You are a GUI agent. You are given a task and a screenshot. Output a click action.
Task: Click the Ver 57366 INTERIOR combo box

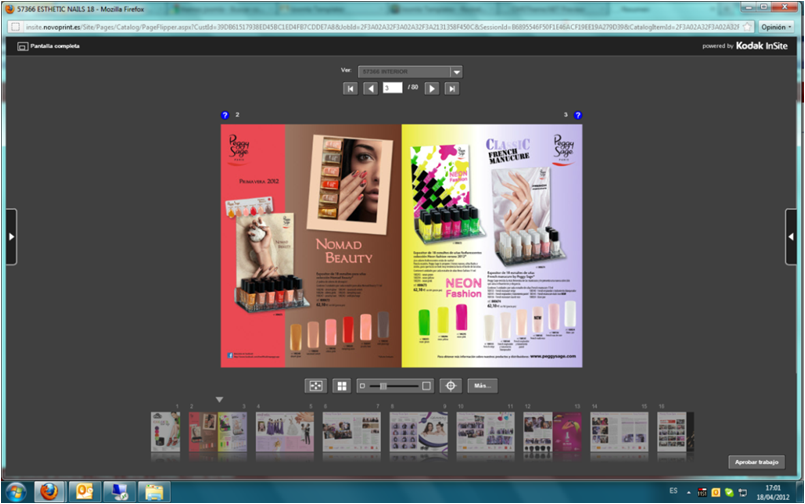[410, 72]
